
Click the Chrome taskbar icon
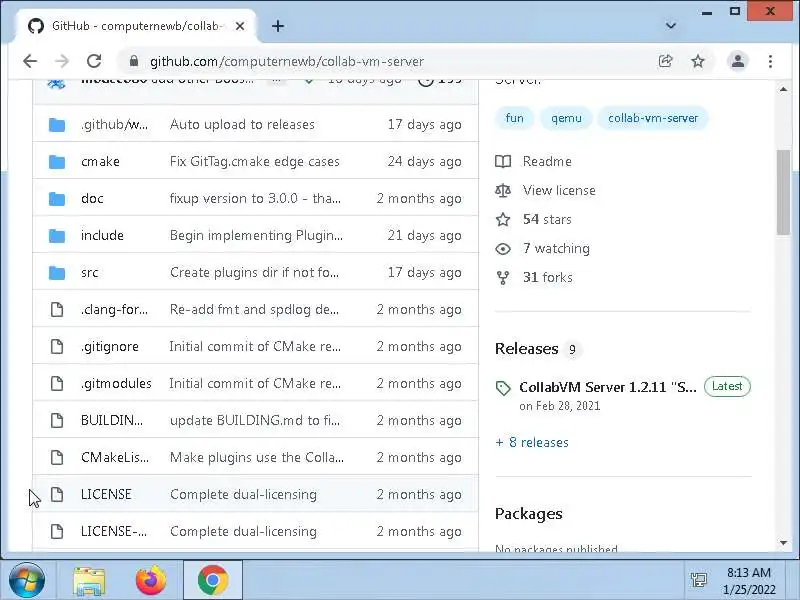pyautogui.click(x=213, y=580)
